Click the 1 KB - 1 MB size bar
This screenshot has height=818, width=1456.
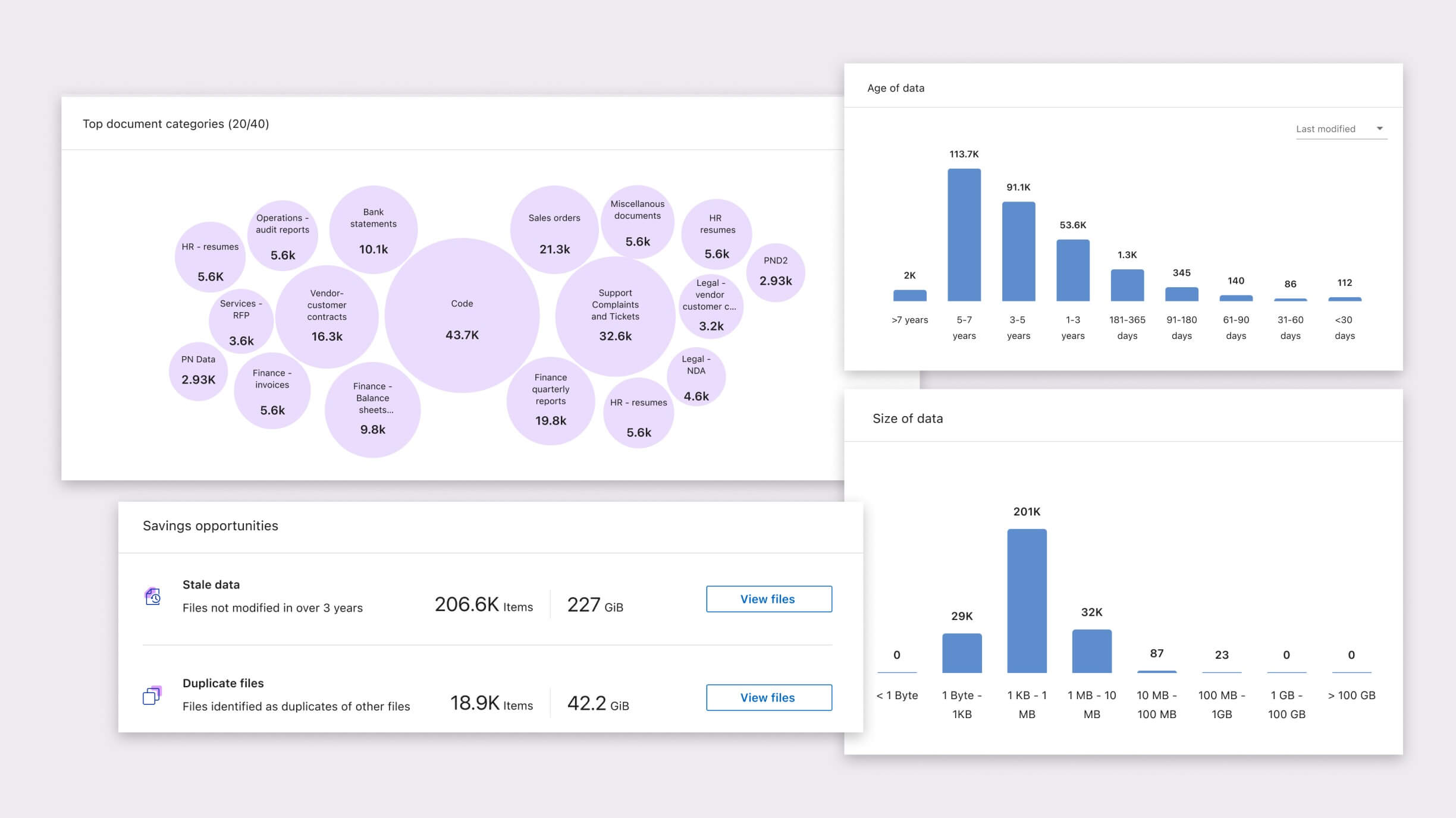coord(1027,600)
